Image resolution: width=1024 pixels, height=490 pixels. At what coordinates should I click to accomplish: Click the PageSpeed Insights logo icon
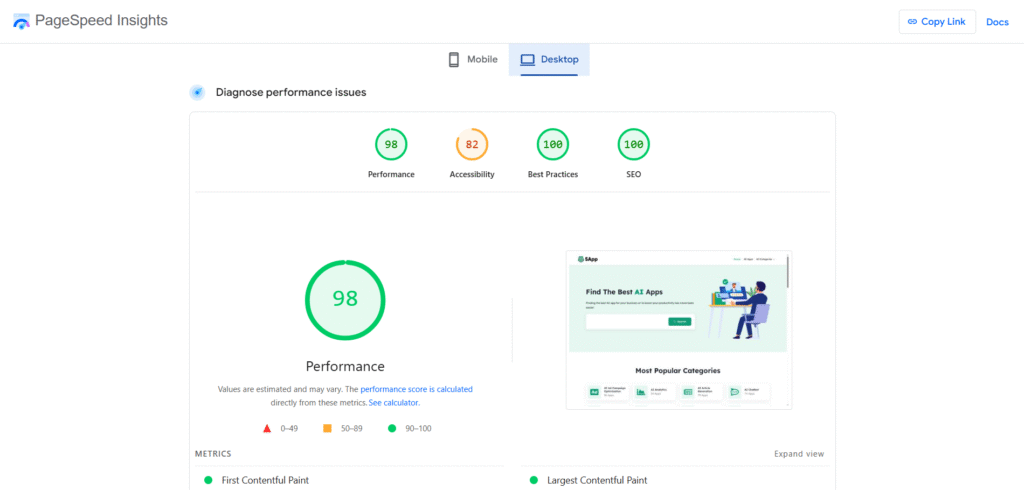pyautogui.click(x=21, y=22)
